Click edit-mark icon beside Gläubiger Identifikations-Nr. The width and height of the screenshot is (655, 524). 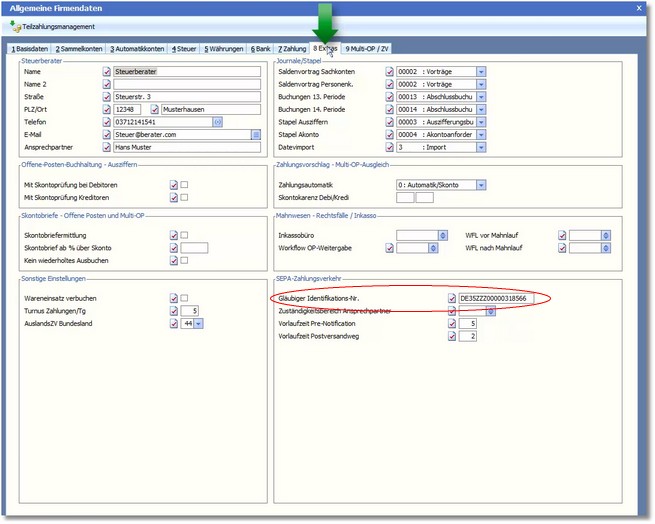click(x=450, y=298)
